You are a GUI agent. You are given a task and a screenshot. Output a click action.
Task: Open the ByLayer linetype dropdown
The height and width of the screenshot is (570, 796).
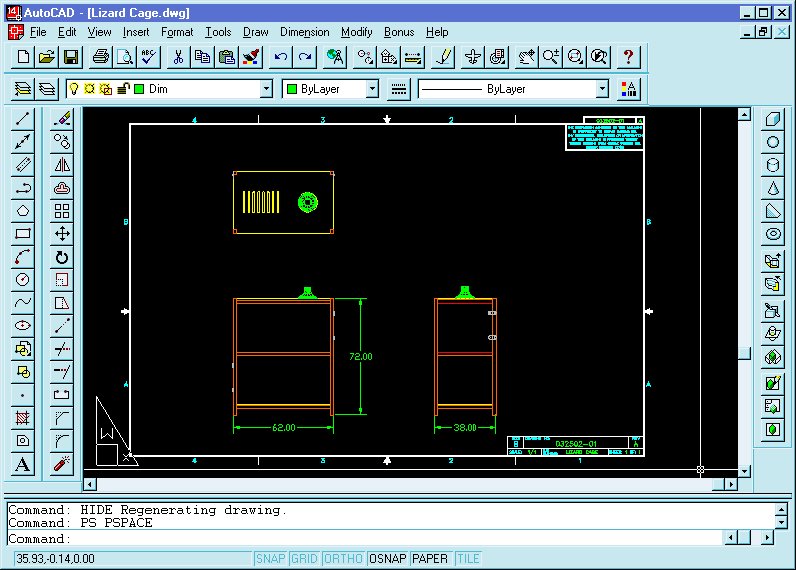coord(601,90)
